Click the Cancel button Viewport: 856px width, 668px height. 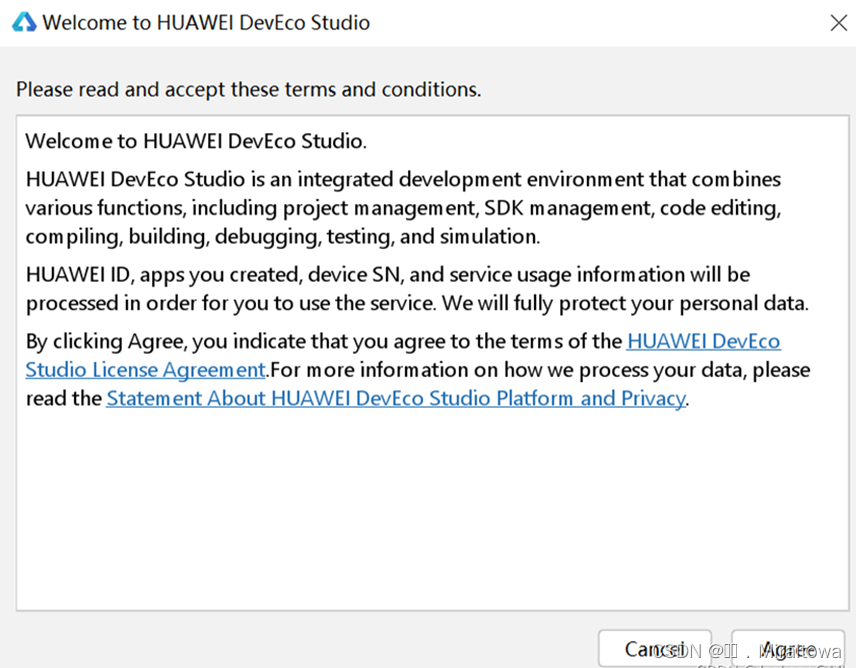pyautogui.click(x=655, y=648)
